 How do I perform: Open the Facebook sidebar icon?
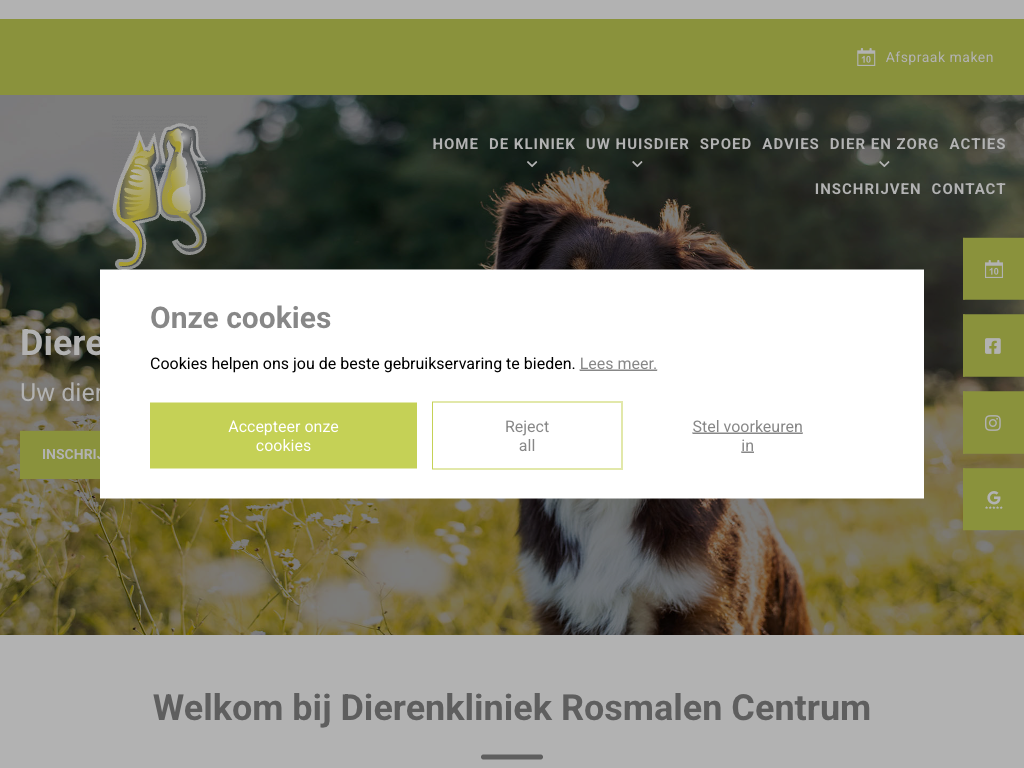pos(993,346)
